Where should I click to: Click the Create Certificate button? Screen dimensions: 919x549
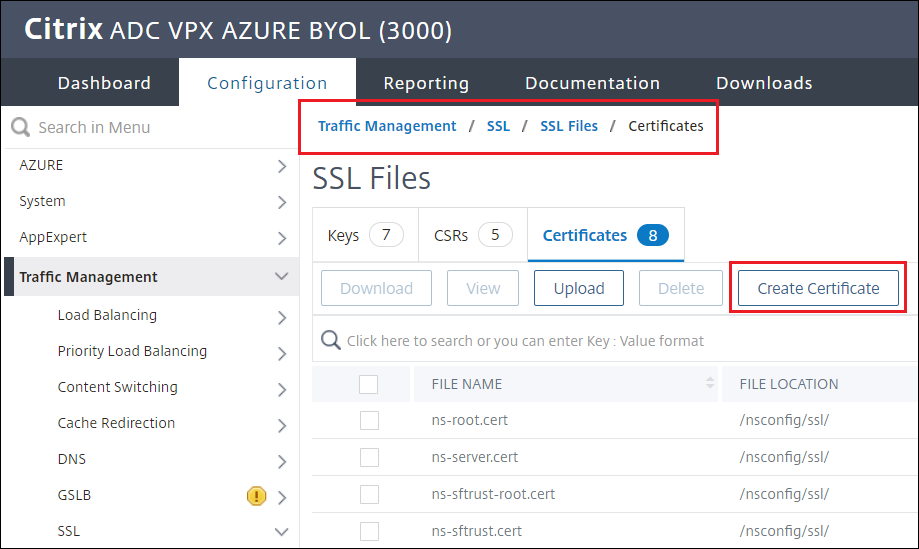[818, 288]
